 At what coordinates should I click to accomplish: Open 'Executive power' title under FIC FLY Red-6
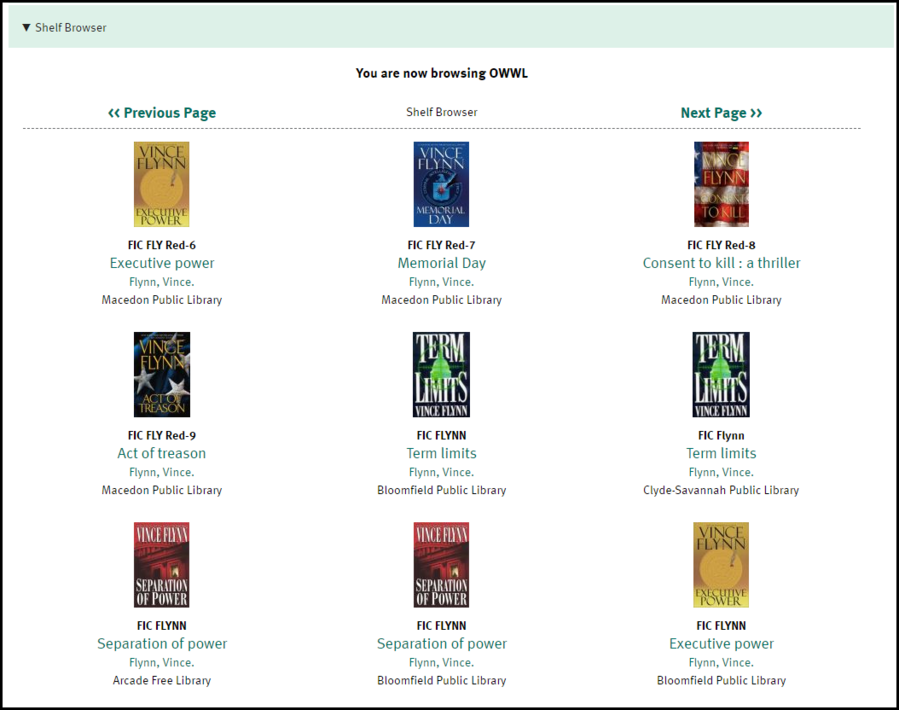coord(162,263)
